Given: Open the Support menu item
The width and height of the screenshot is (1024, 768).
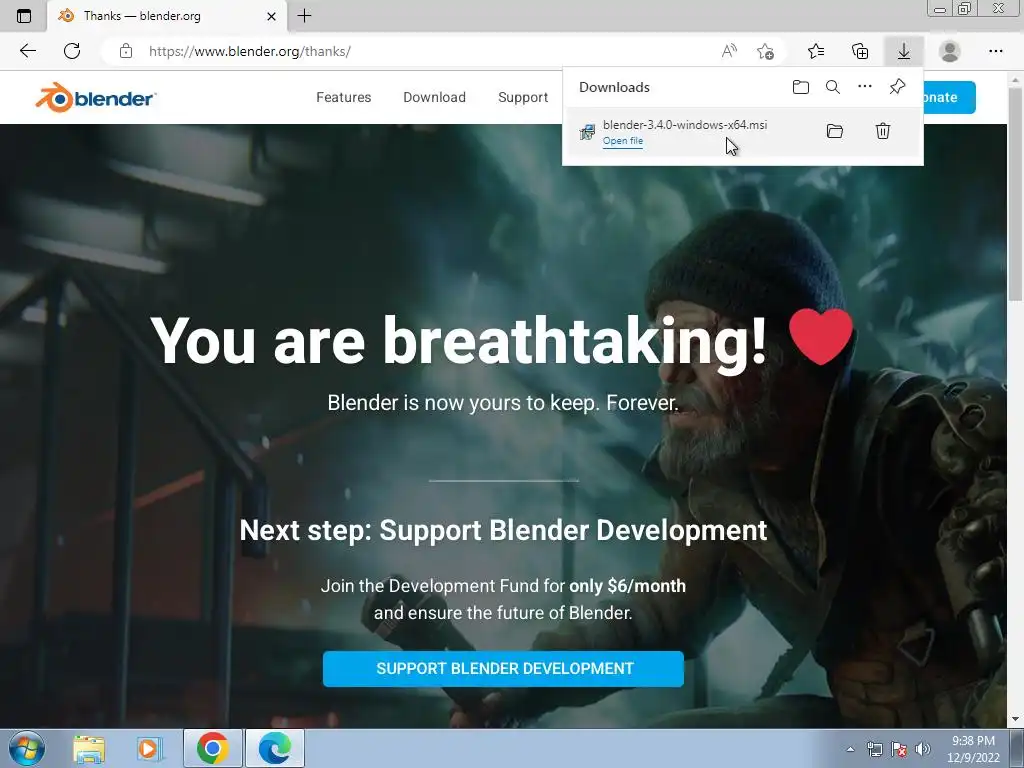Looking at the screenshot, I should (523, 97).
